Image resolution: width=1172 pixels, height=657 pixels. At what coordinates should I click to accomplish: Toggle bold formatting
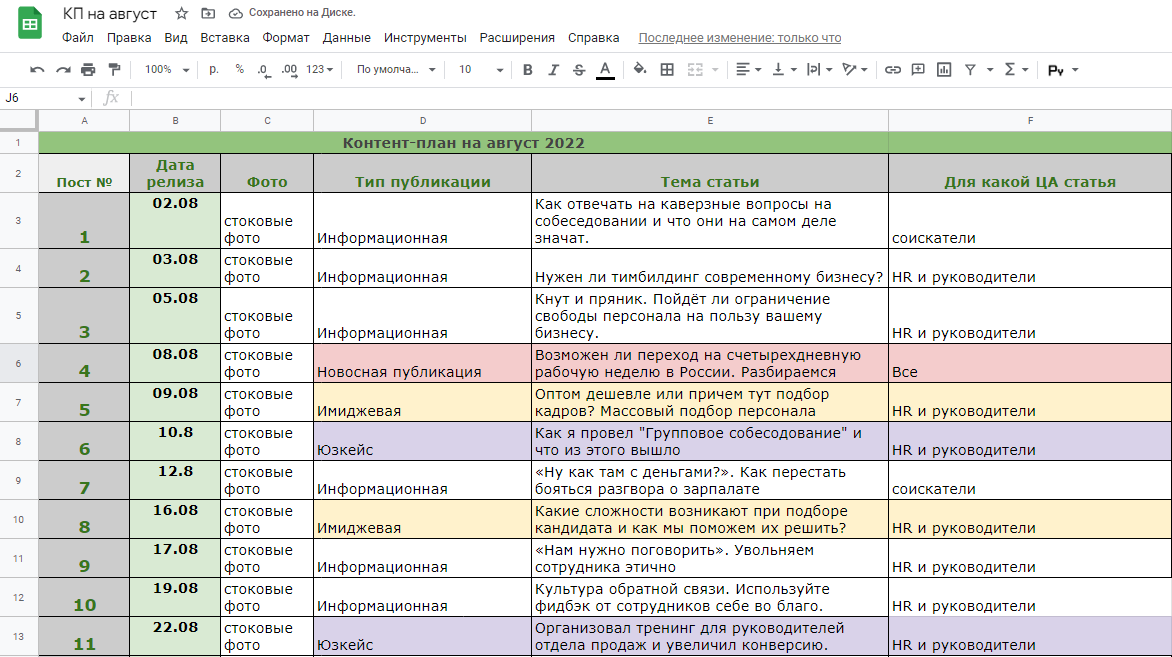(x=527, y=70)
